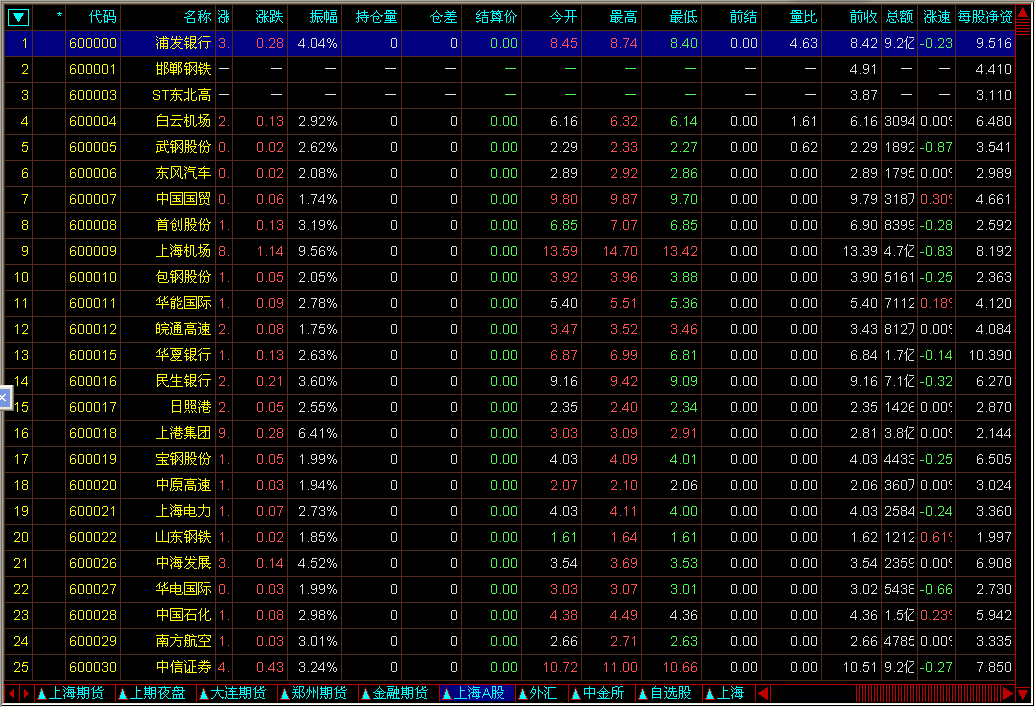1036x708 pixels.
Task: Switch to the 上期夜盘 tab
Action: click(152, 693)
